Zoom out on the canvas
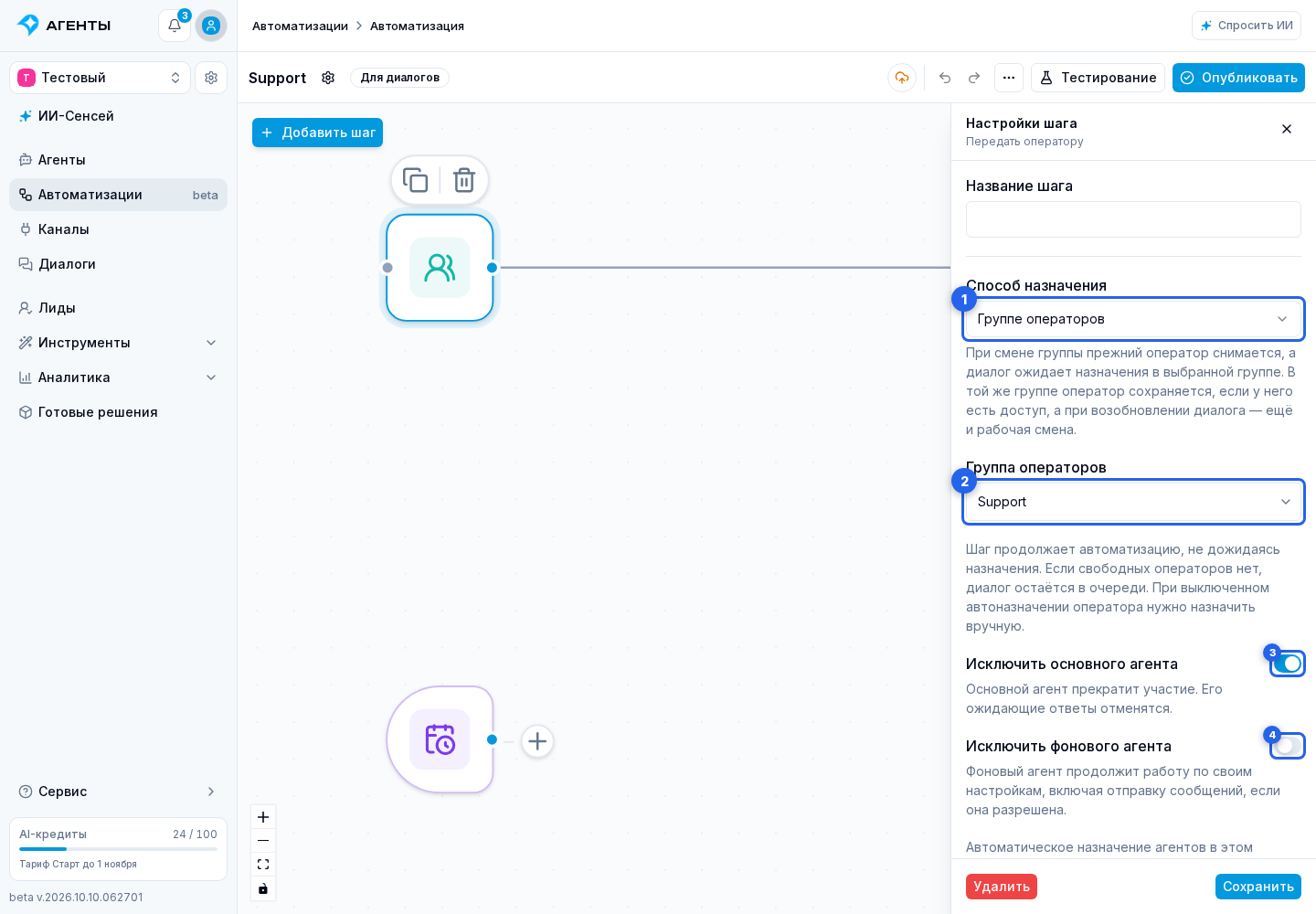1316x914 pixels. [263, 841]
